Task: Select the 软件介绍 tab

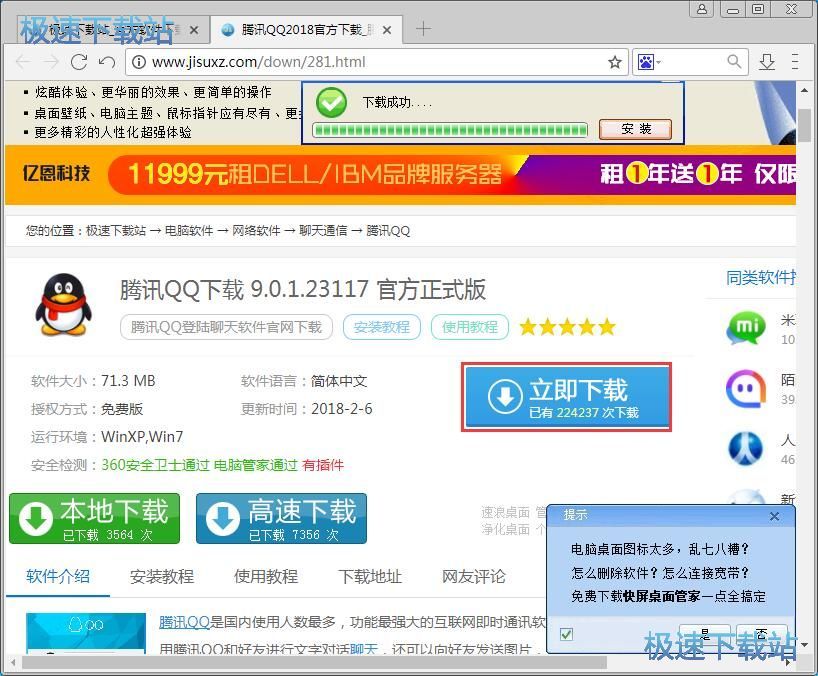Action: pyautogui.click(x=58, y=576)
